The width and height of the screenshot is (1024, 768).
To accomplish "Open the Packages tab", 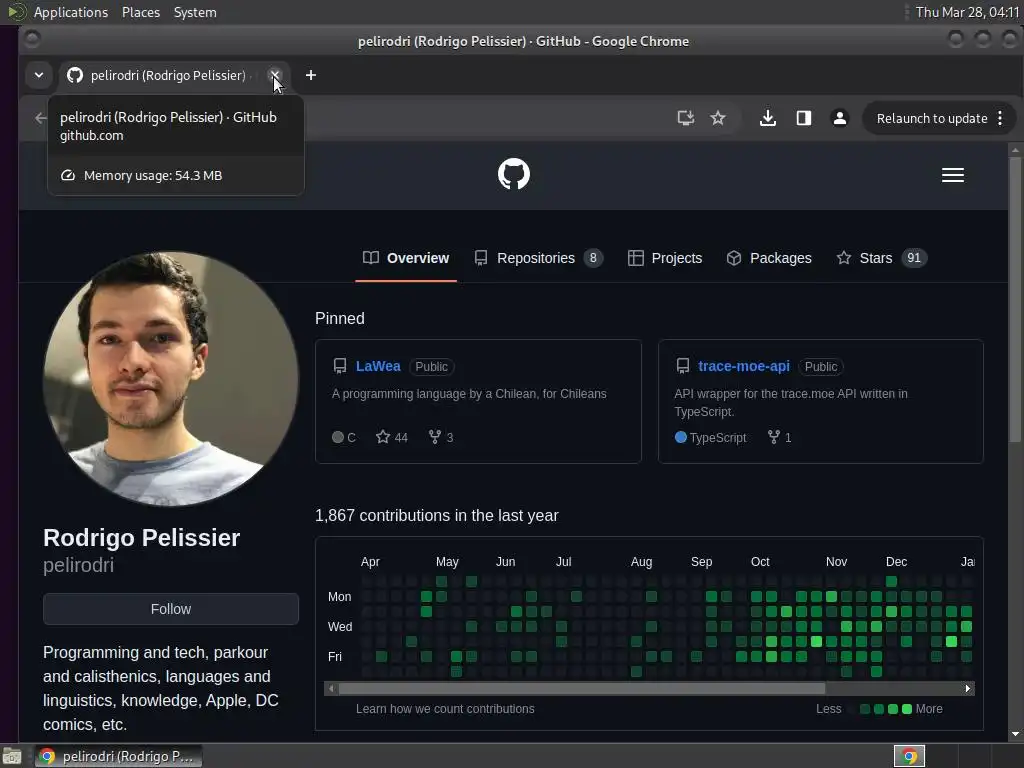I will pos(769,258).
